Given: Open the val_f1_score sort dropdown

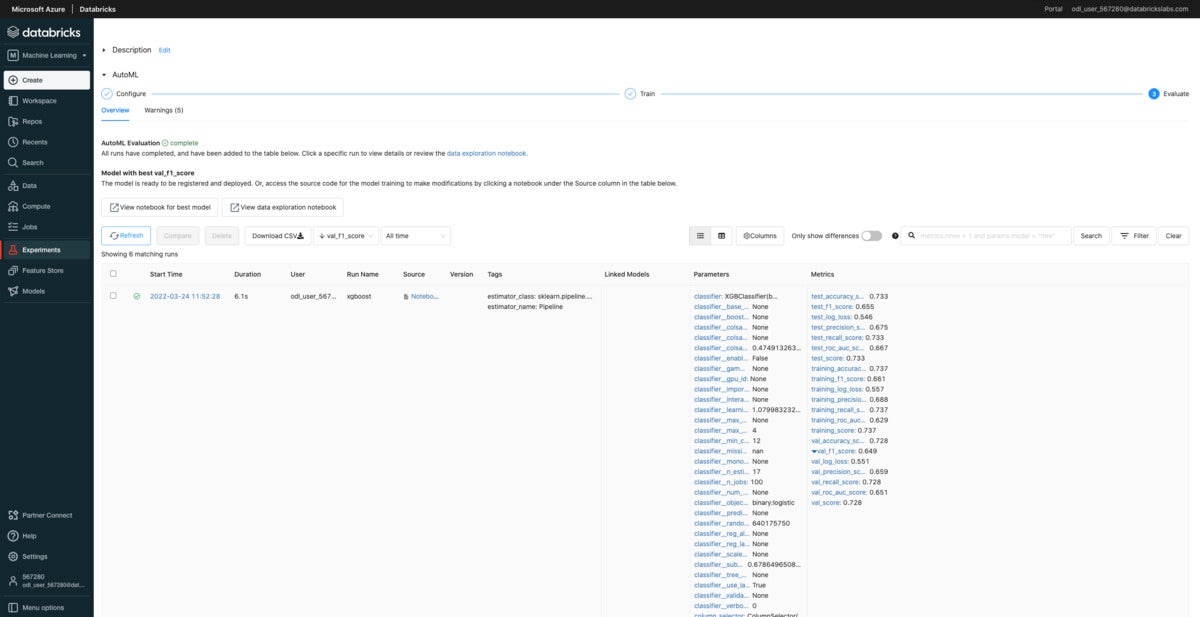Looking at the screenshot, I should [x=346, y=236].
